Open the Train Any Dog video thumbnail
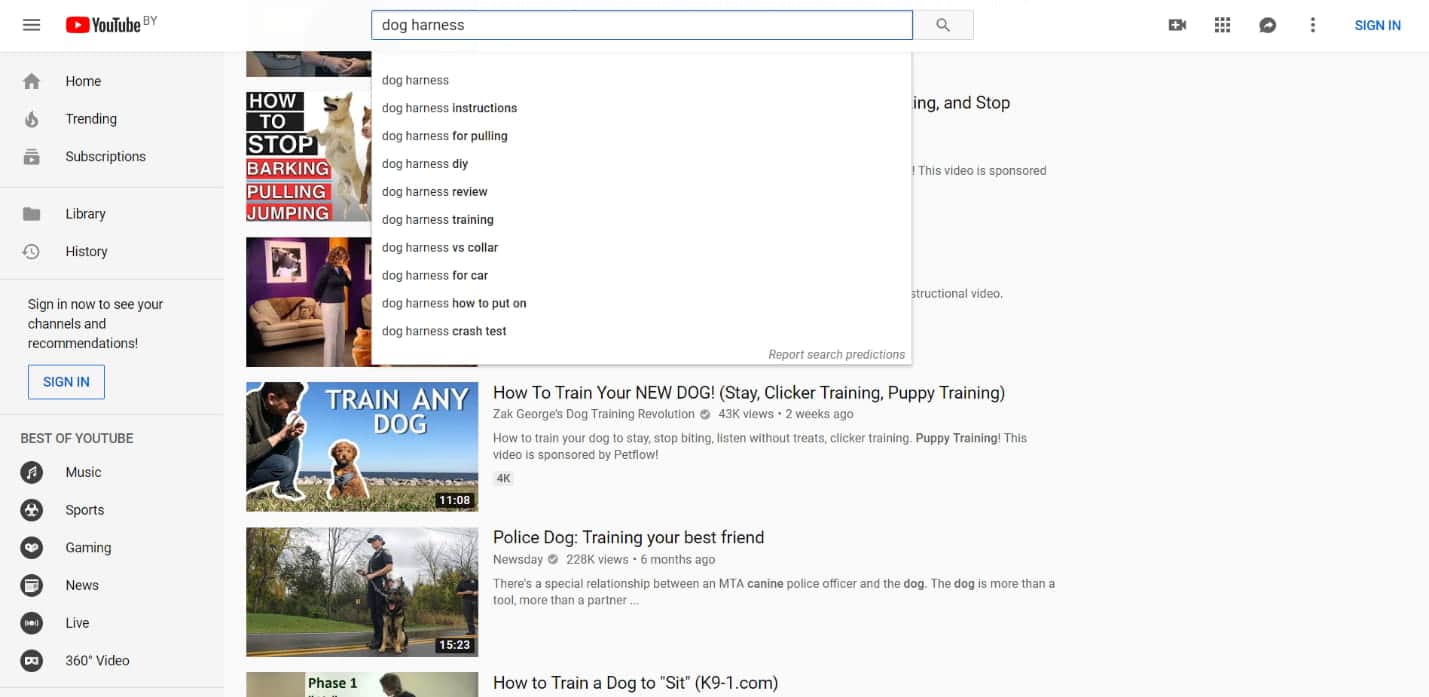This screenshot has height=697, width=1429. coord(362,447)
